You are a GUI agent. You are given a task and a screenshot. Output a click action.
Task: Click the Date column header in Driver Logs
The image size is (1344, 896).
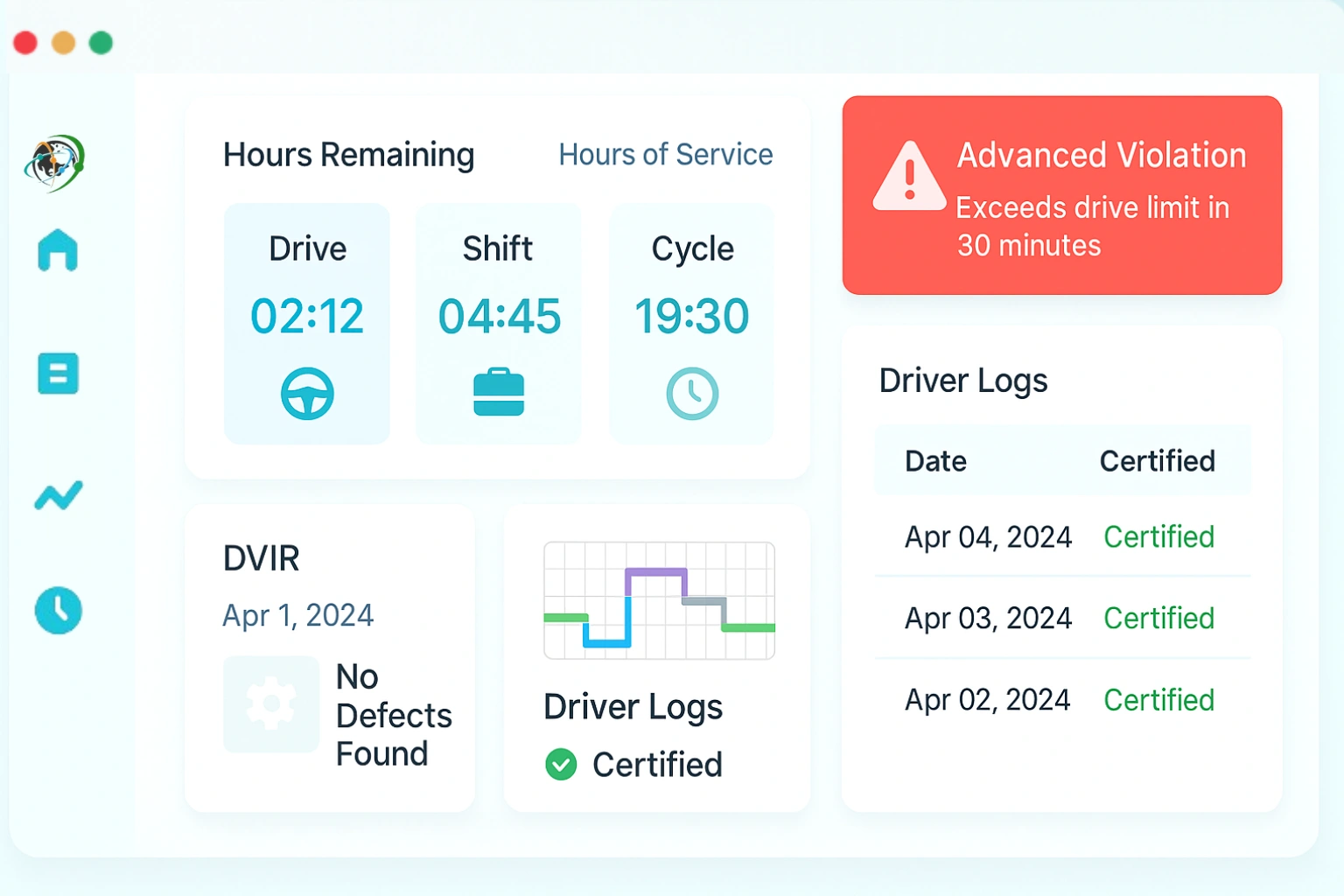pyautogui.click(x=935, y=461)
